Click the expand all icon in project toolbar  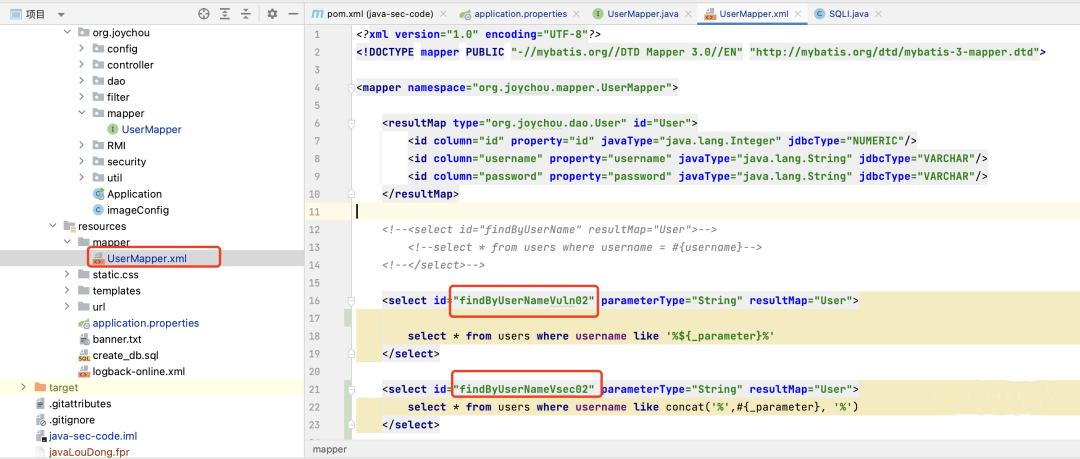point(225,14)
